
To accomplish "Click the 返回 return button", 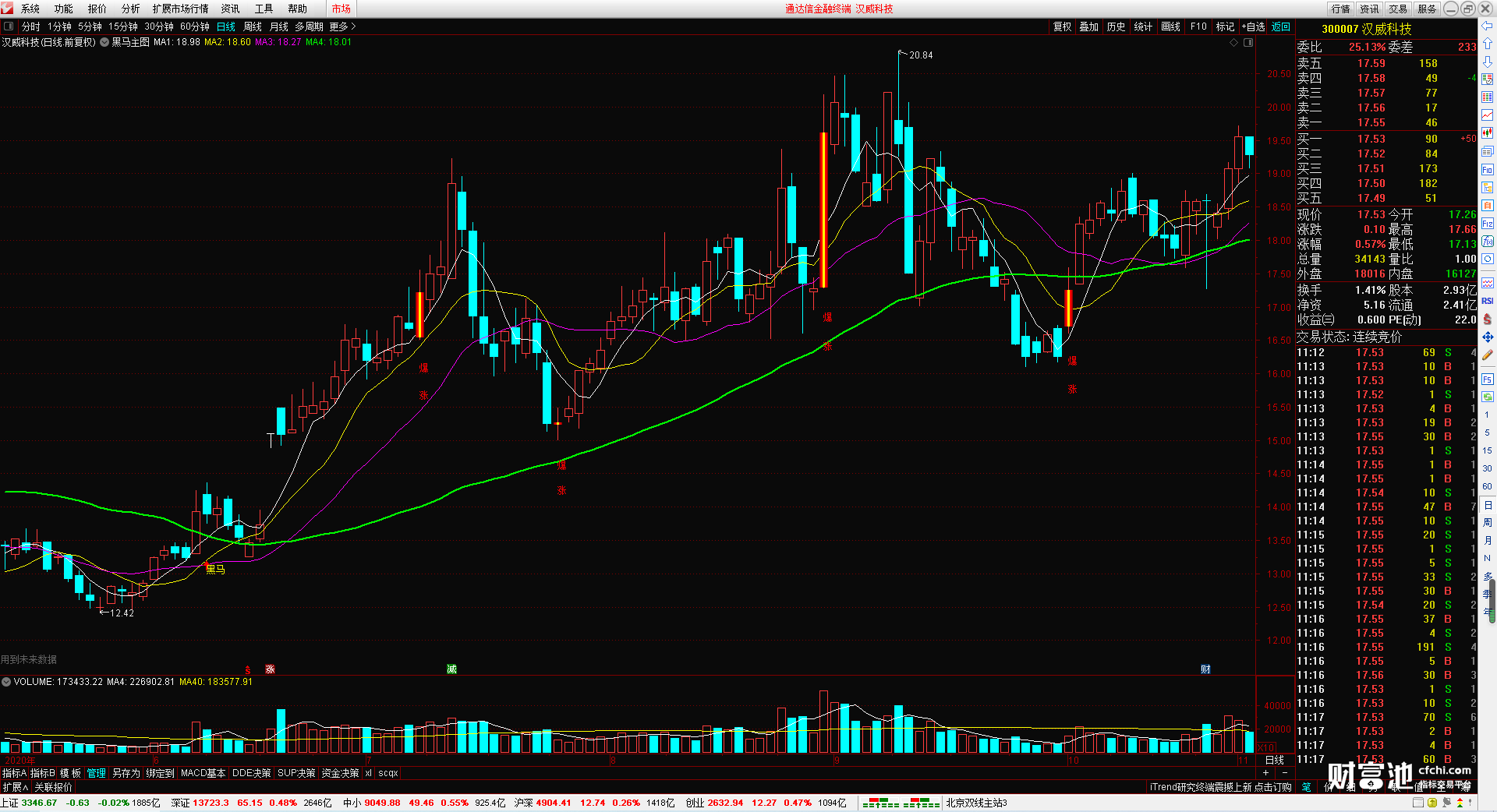I will [1281, 26].
